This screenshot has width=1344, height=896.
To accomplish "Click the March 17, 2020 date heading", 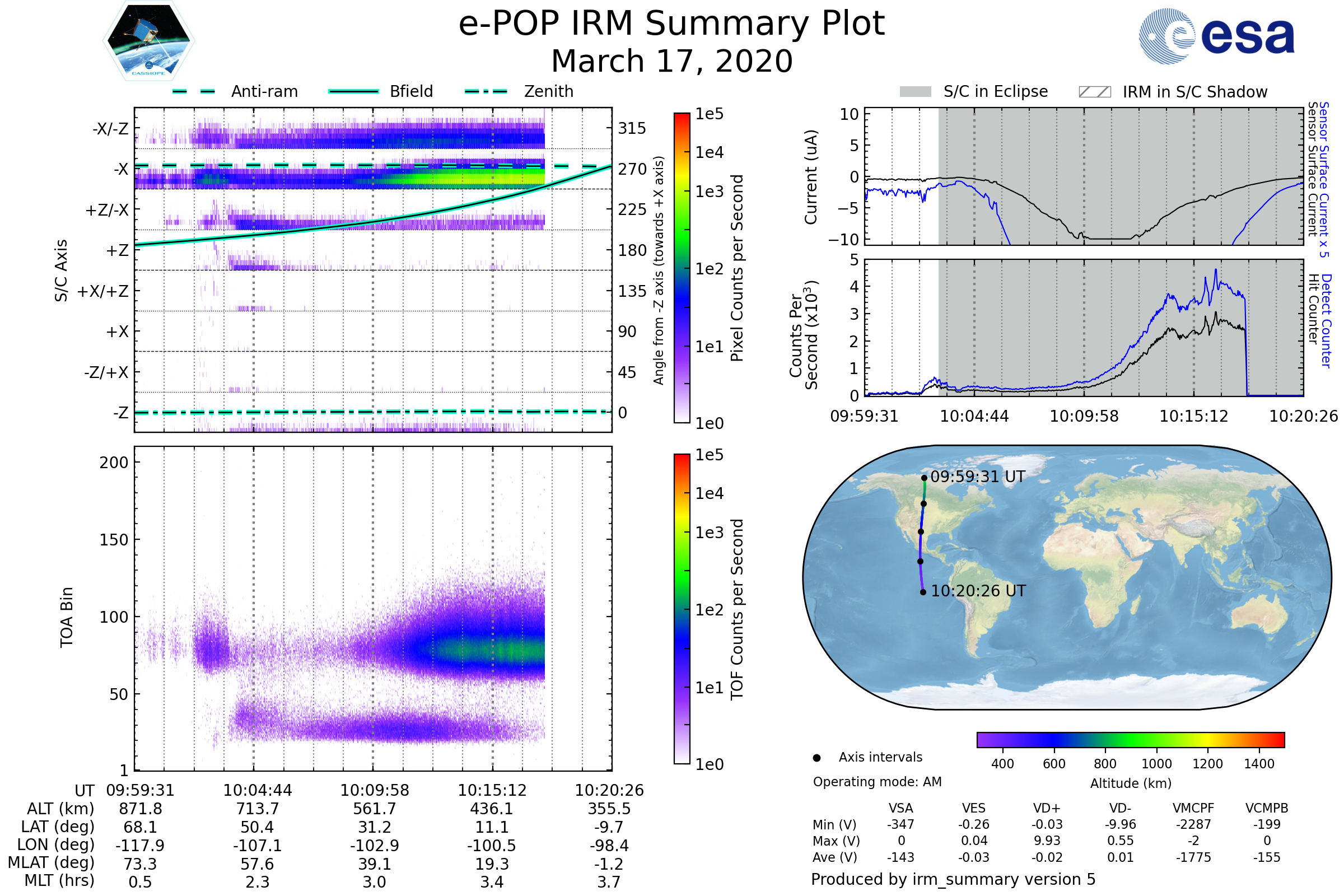I will 671,61.
